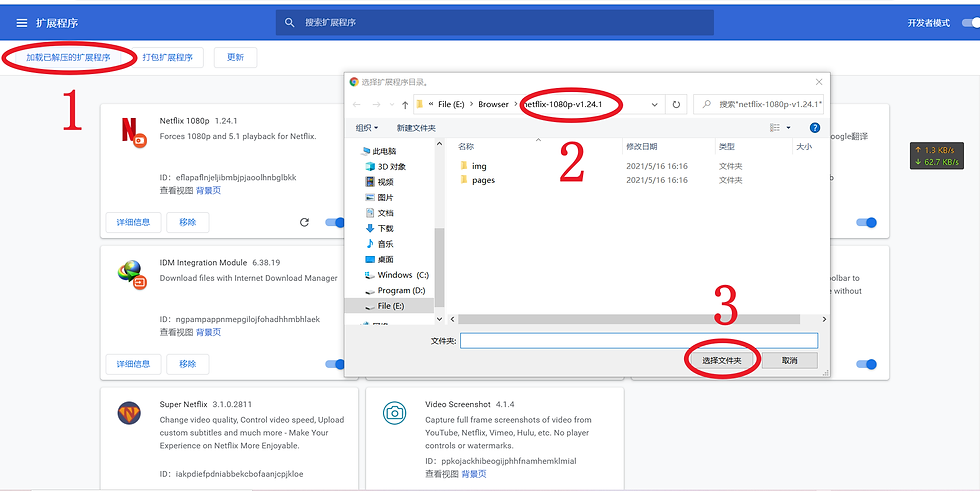Open 详细信息 for IDM Integration Module
Viewport: 980px width, 491px height.
pyautogui.click(x=133, y=364)
